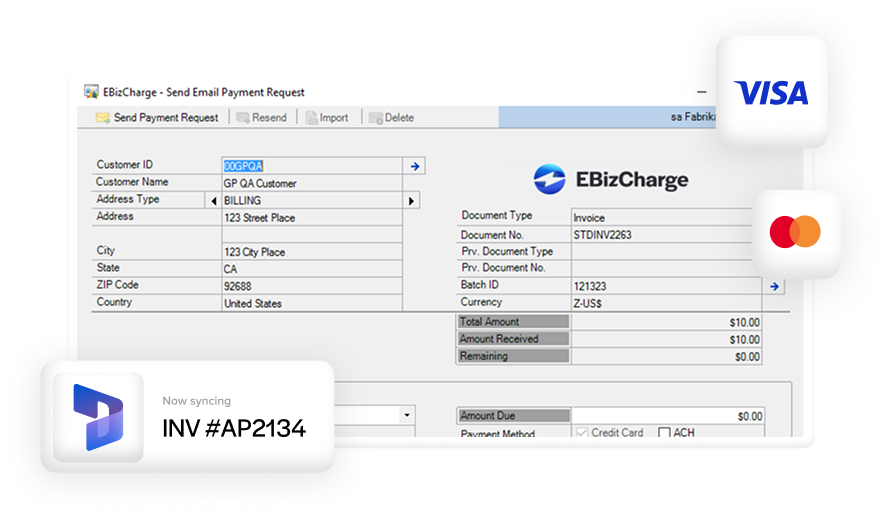Screen dimensions: 891x518
Task: Click the Dynamics sync icon
Action: [98, 417]
